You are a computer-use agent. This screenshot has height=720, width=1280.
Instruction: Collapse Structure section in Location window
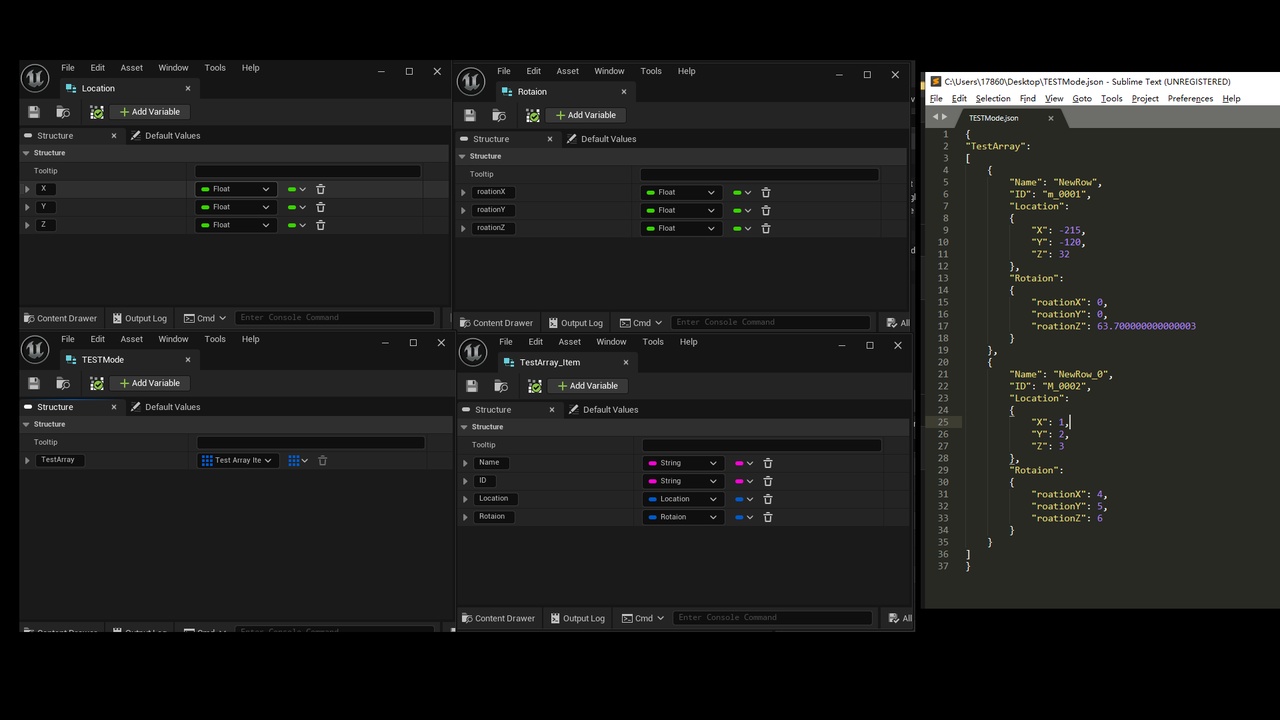tap(27, 153)
